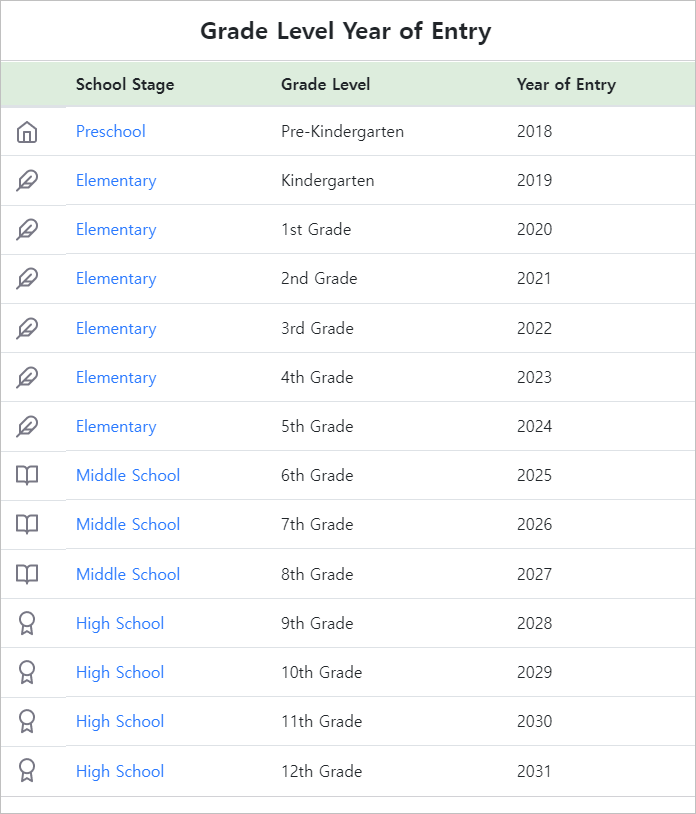This screenshot has width=696, height=814.
Task: Click the feather icon in the Kindergarten row
Action: [27, 181]
